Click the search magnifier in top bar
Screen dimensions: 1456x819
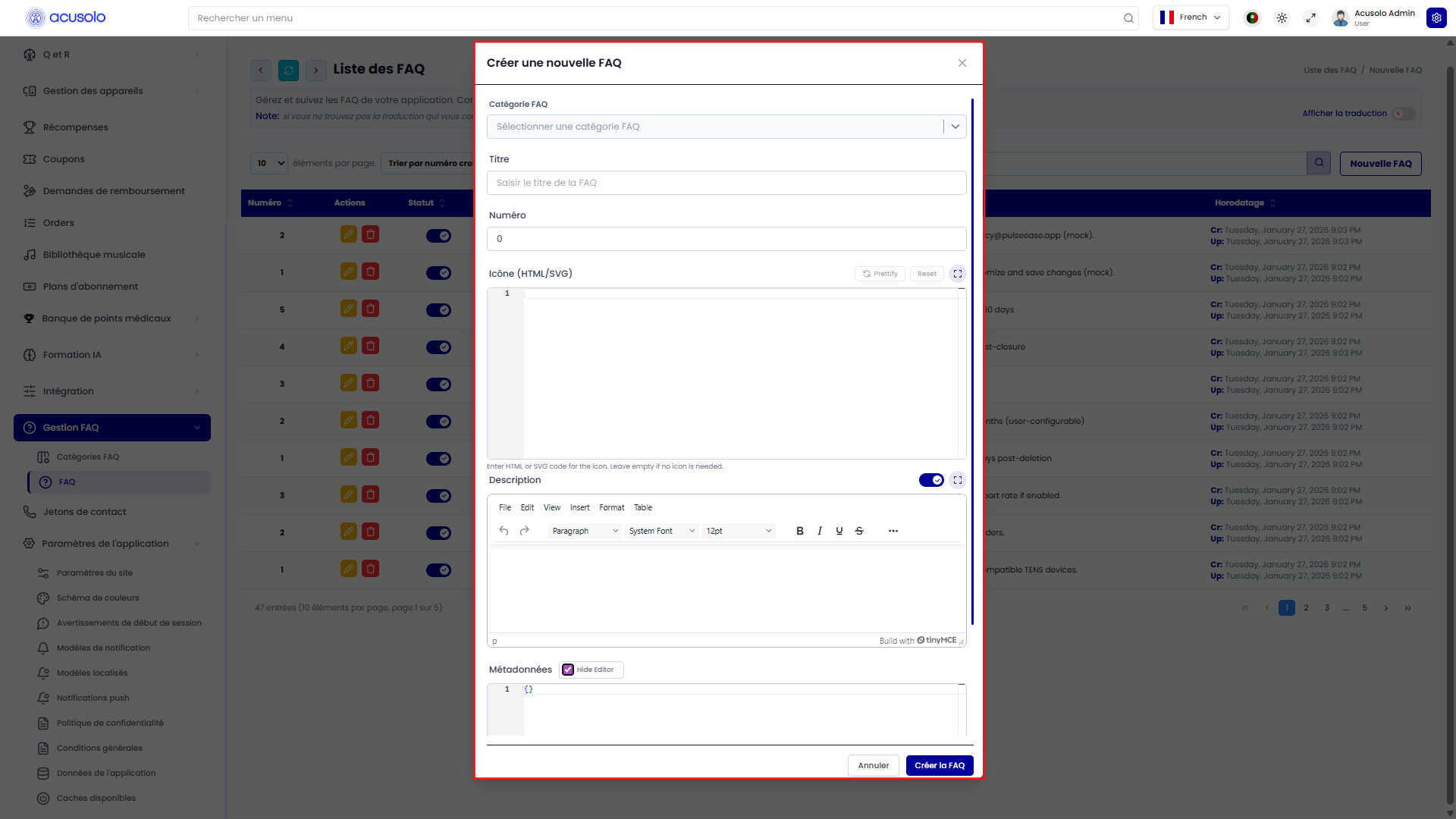point(1128,18)
